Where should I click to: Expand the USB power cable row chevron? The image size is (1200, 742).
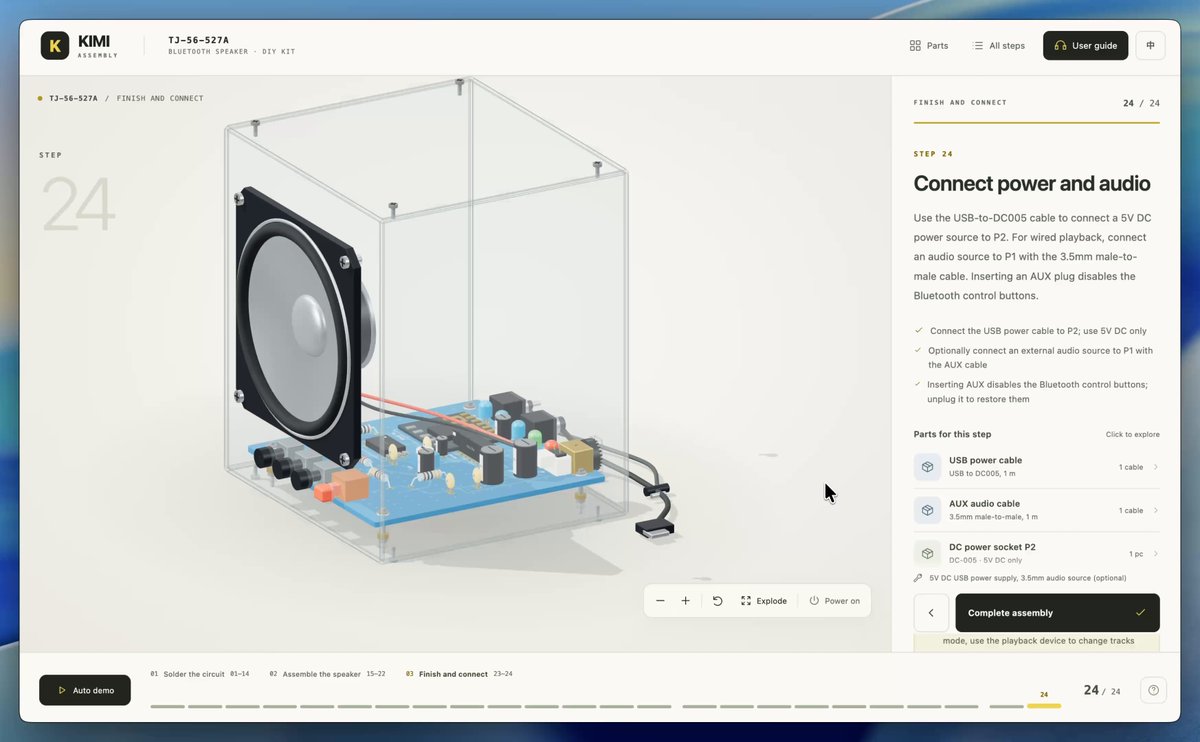pos(1156,467)
